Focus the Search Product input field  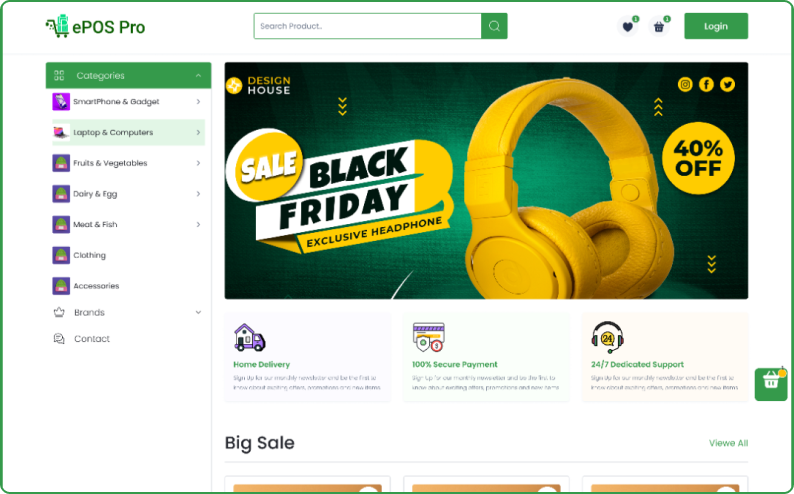pyautogui.click(x=368, y=26)
